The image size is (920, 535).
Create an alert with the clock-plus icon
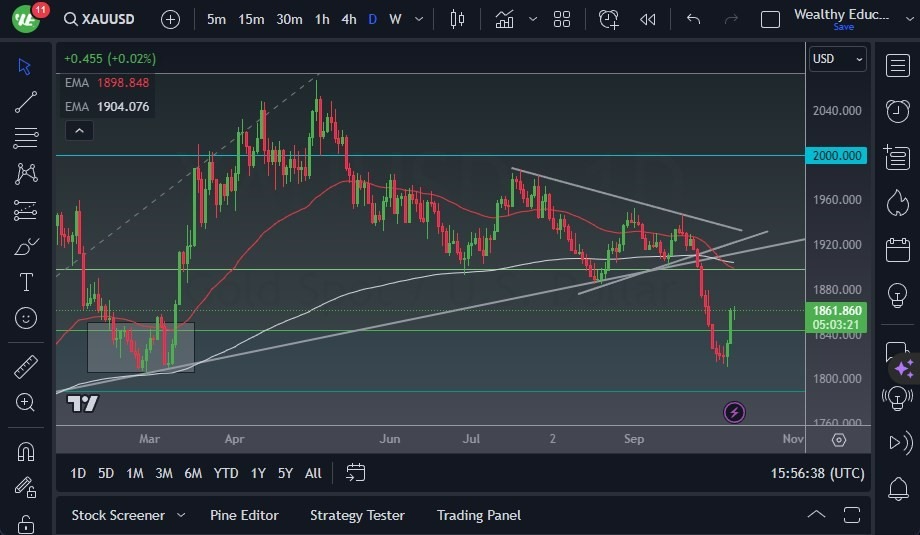tap(608, 19)
